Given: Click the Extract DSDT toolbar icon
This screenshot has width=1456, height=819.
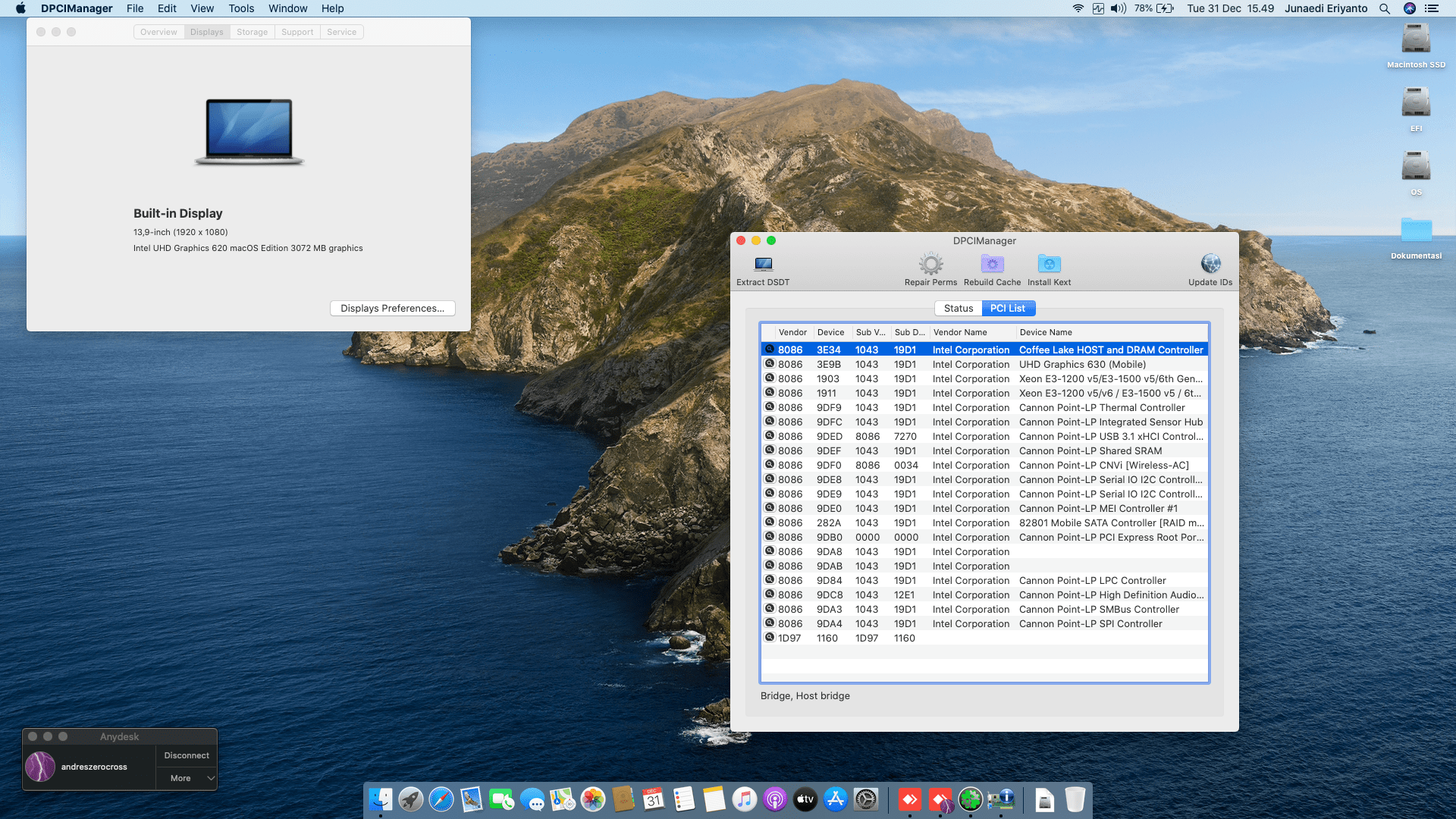Looking at the screenshot, I should pos(763,264).
